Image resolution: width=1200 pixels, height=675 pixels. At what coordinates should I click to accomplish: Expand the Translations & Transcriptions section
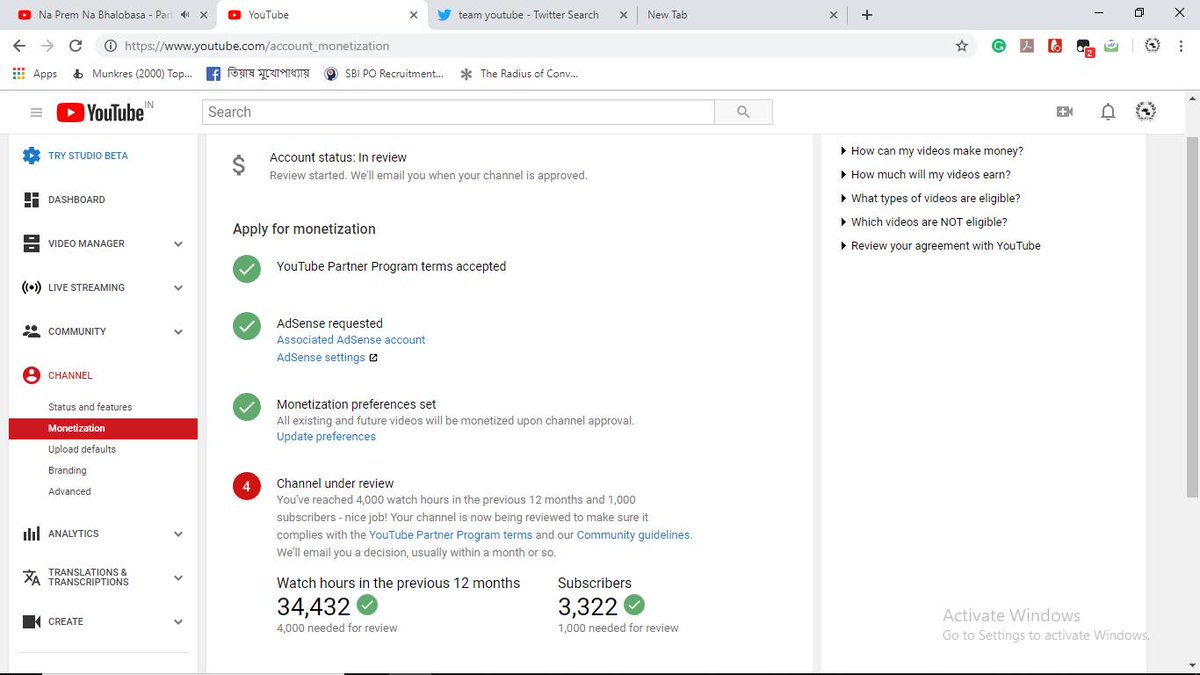coord(178,578)
